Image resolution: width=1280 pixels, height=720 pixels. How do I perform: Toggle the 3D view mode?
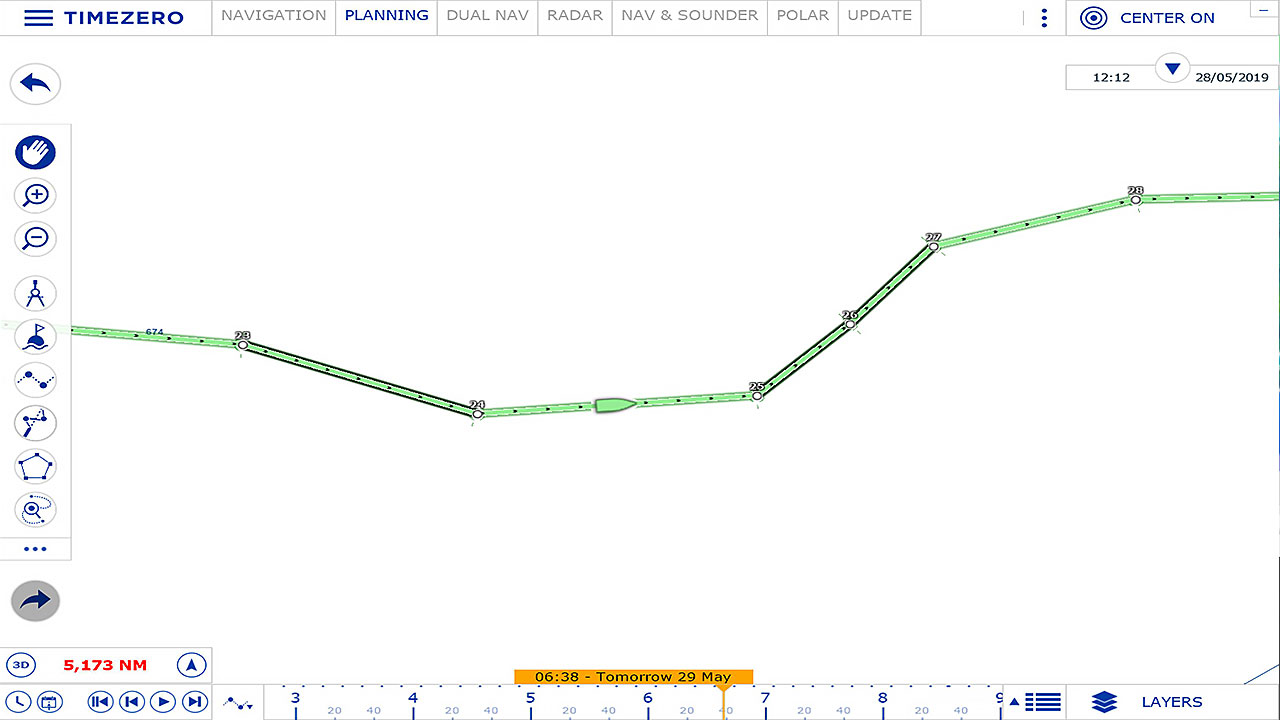20,665
